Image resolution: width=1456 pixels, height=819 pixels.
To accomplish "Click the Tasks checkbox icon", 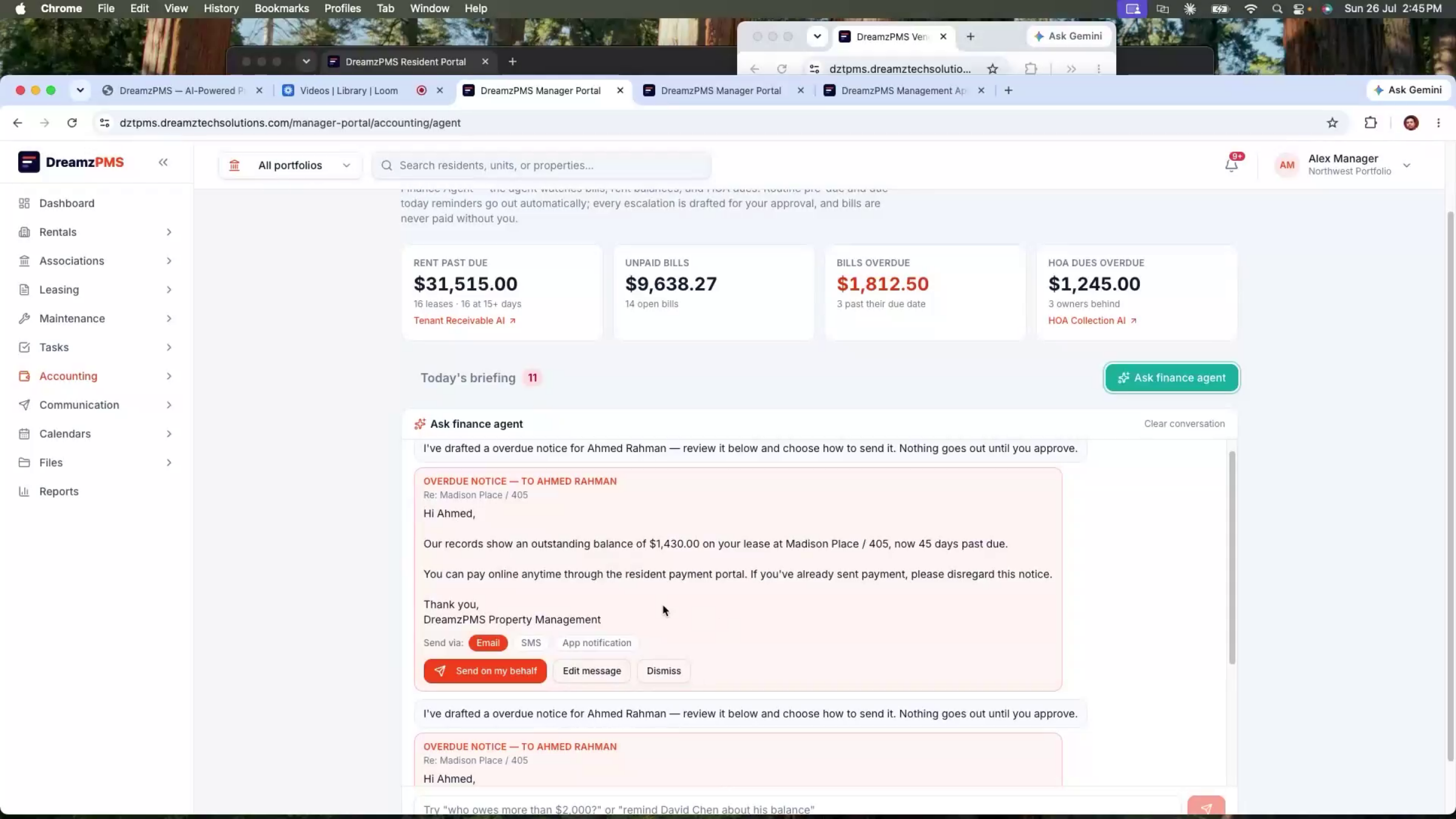I will [x=24, y=347].
